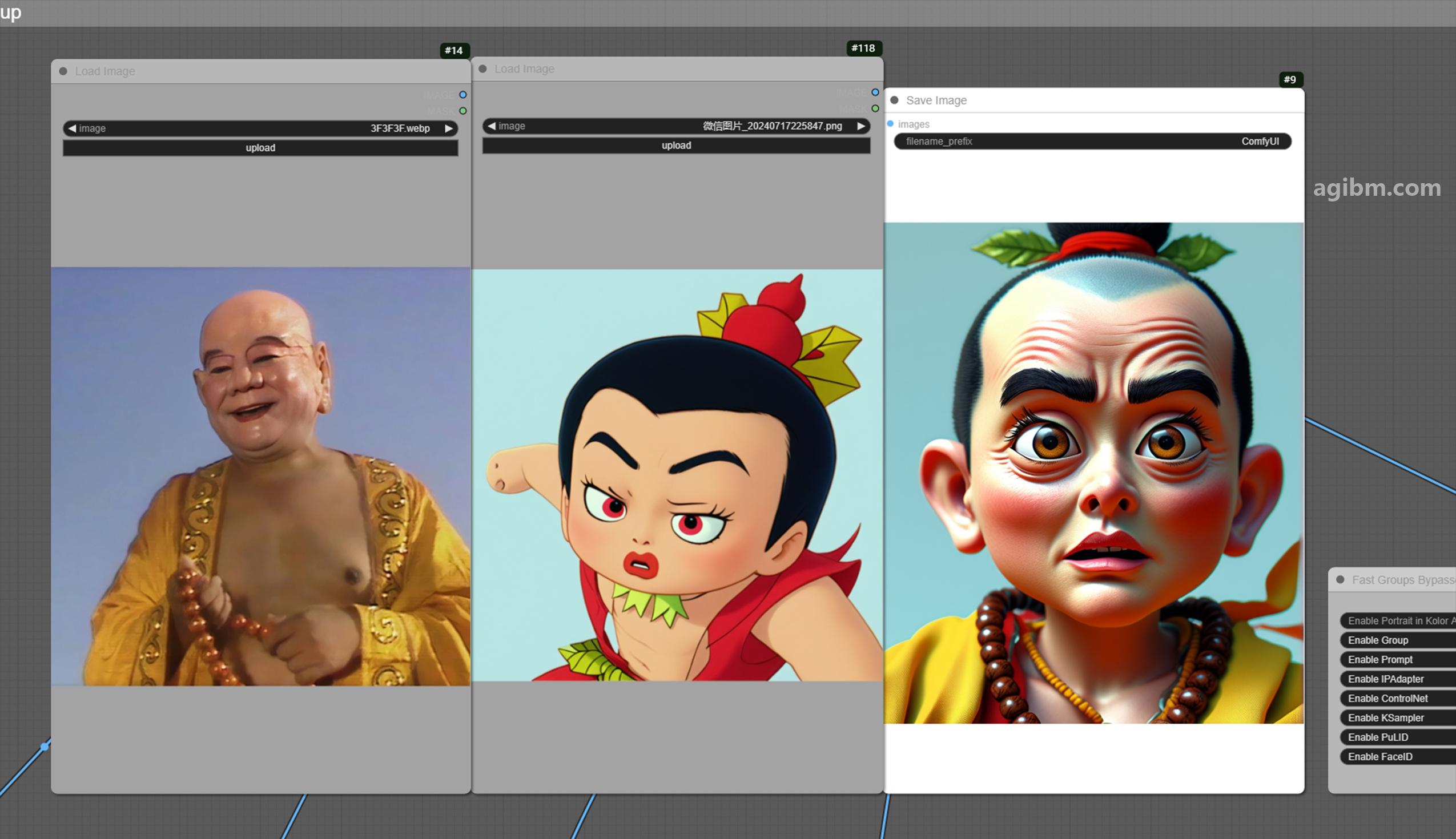Image resolution: width=1456 pixels, height=839 pixels.
Task: Select previous image for 3F3F3F.webp
Action: [x=72, y=128]
